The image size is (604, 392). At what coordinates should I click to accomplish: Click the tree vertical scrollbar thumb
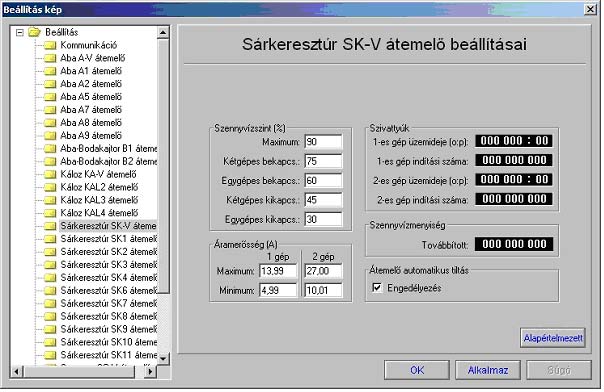coord(163,166)
